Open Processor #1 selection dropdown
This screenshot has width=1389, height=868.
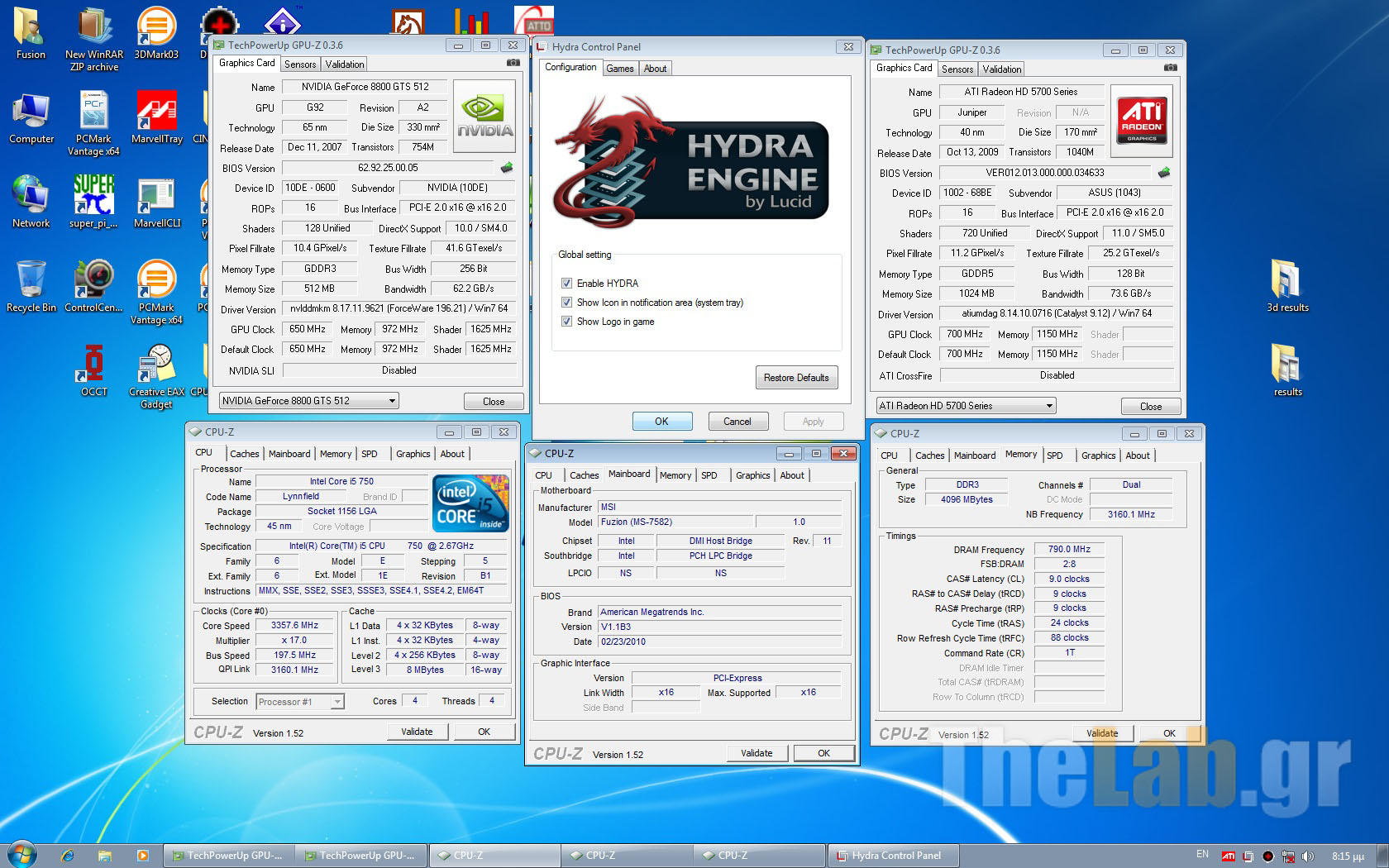pyautogui.click(x=299, y=702)
